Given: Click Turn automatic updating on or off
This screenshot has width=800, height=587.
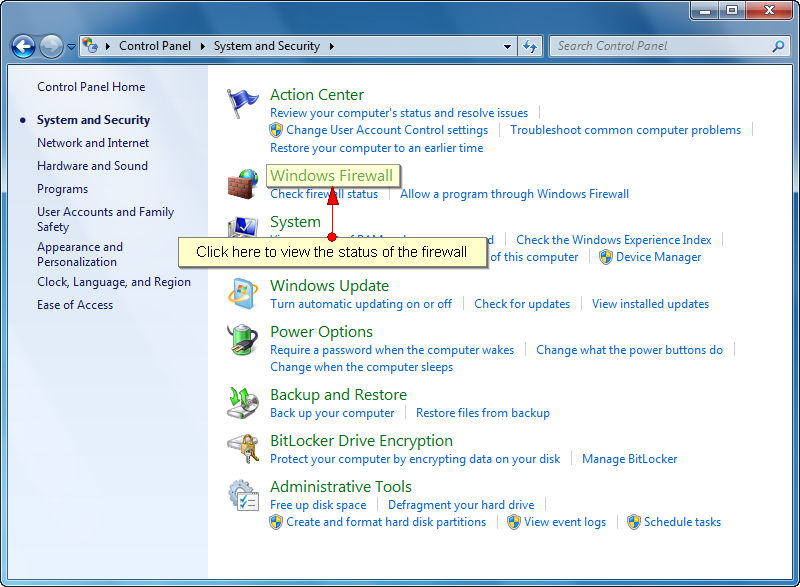Looking at the screenshot, I should pos(361,304).
